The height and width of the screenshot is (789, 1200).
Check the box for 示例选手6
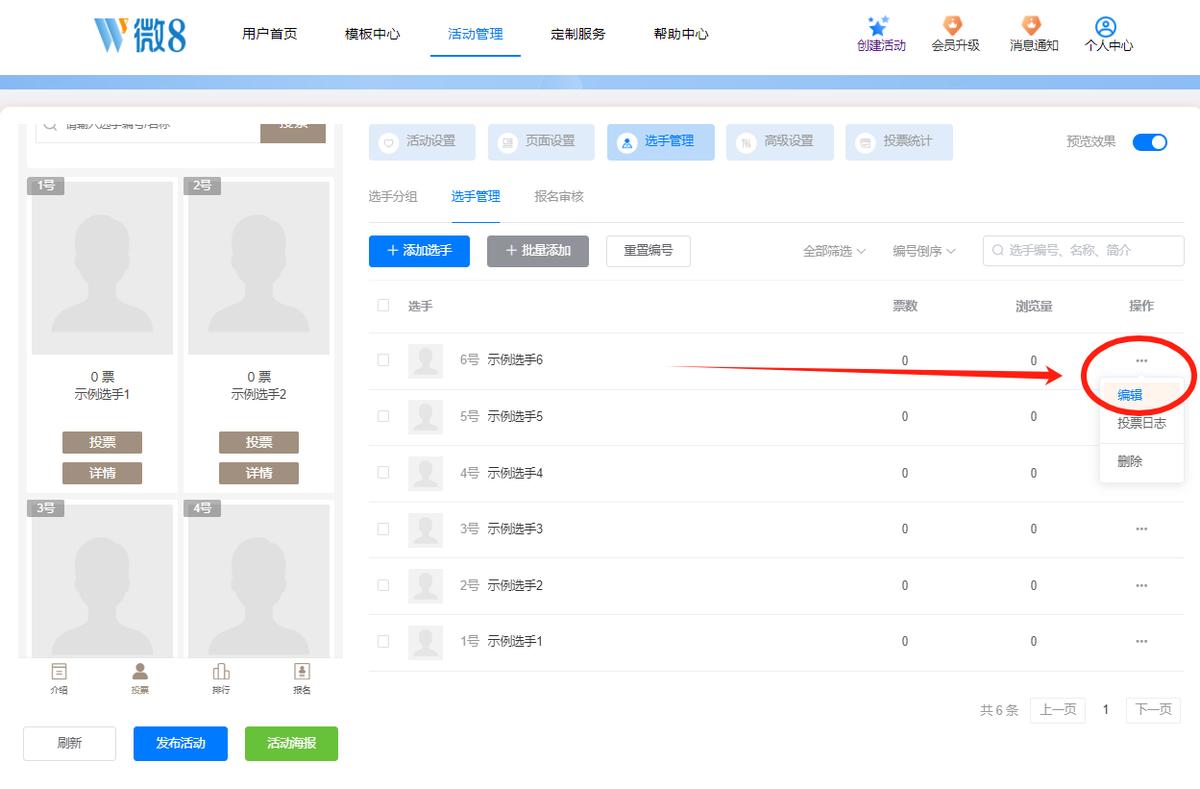coord(383,360)
